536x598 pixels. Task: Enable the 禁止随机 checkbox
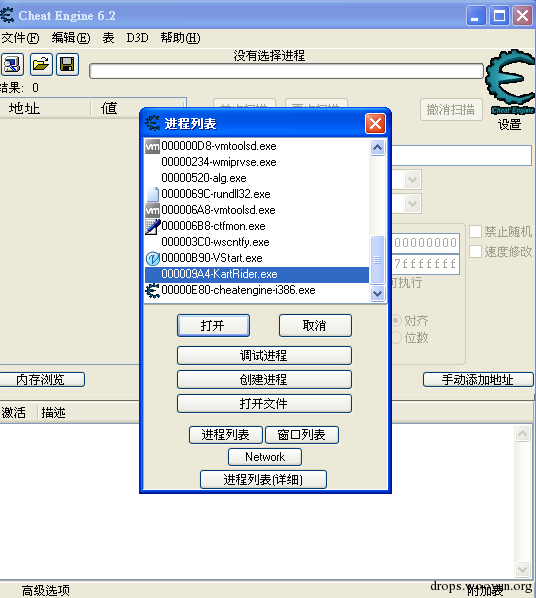(x=475, y=231)
